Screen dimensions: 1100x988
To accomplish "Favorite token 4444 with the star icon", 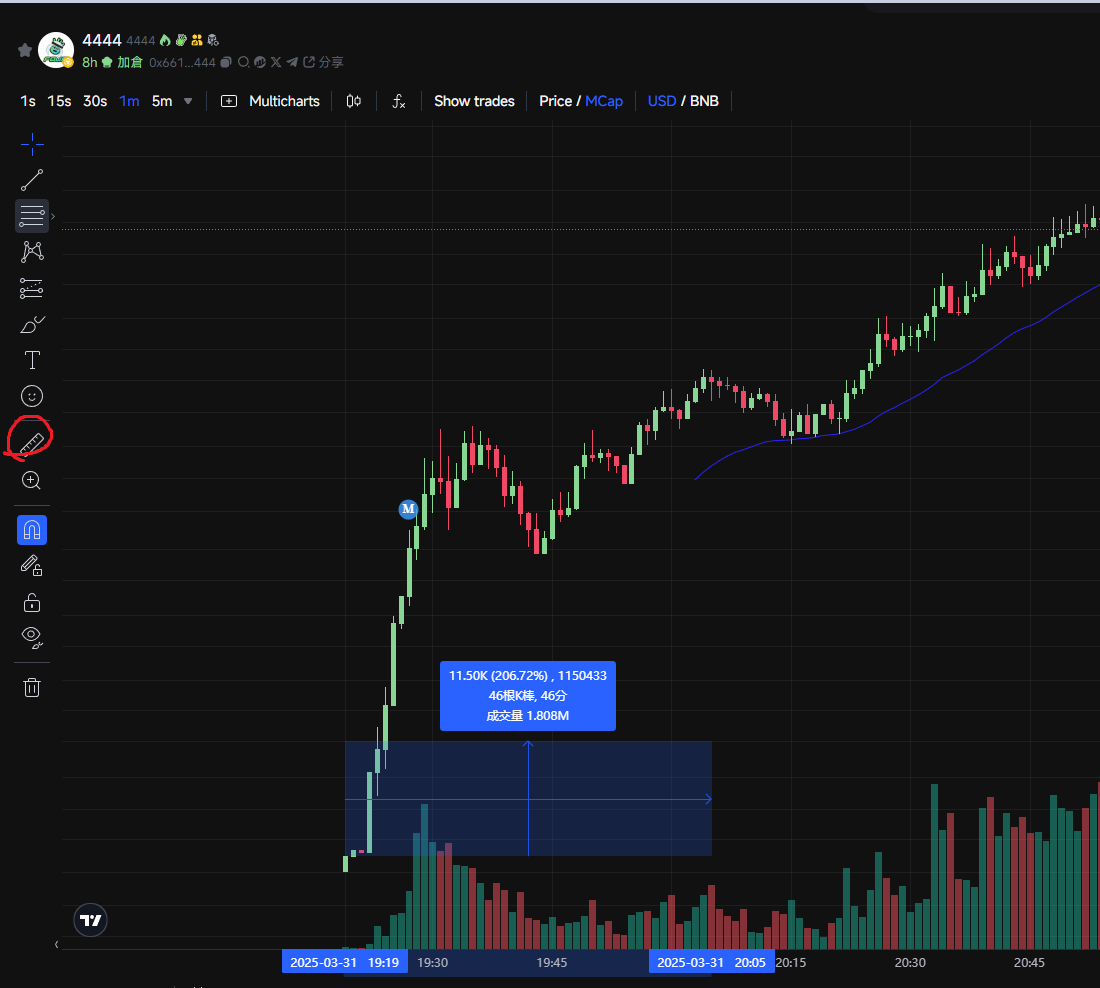I will pos(25,50).
